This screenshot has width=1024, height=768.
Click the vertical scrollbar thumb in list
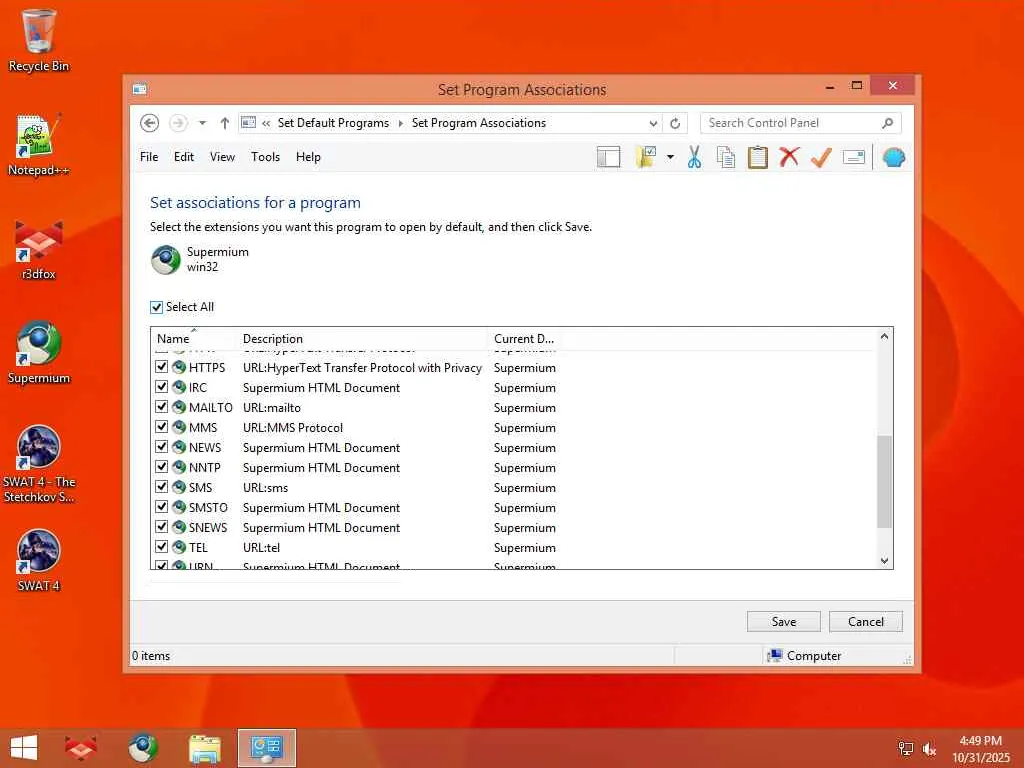tap(884, 481)
